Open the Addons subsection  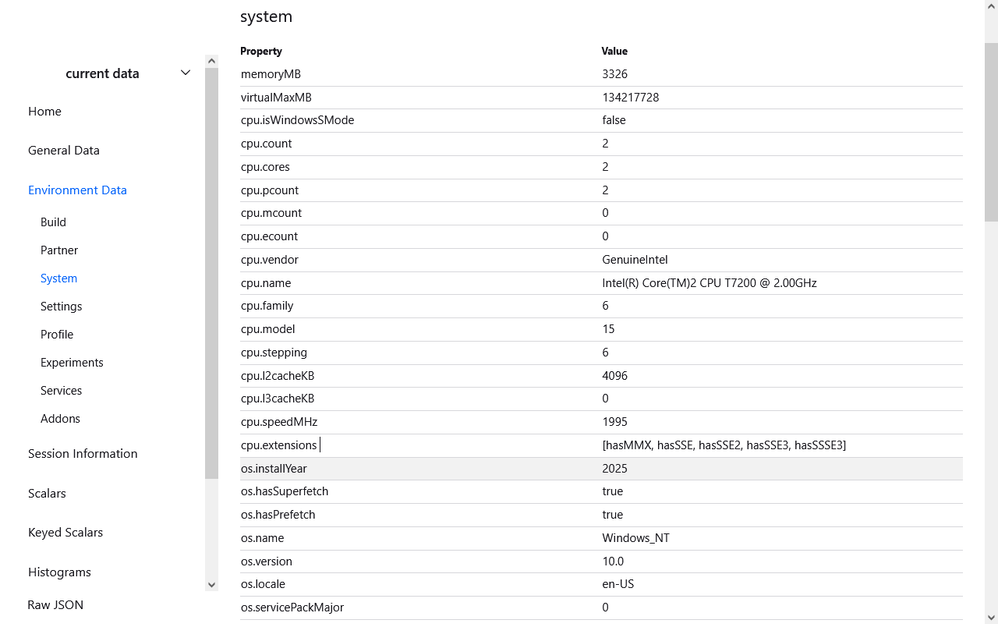coord(60,418)
